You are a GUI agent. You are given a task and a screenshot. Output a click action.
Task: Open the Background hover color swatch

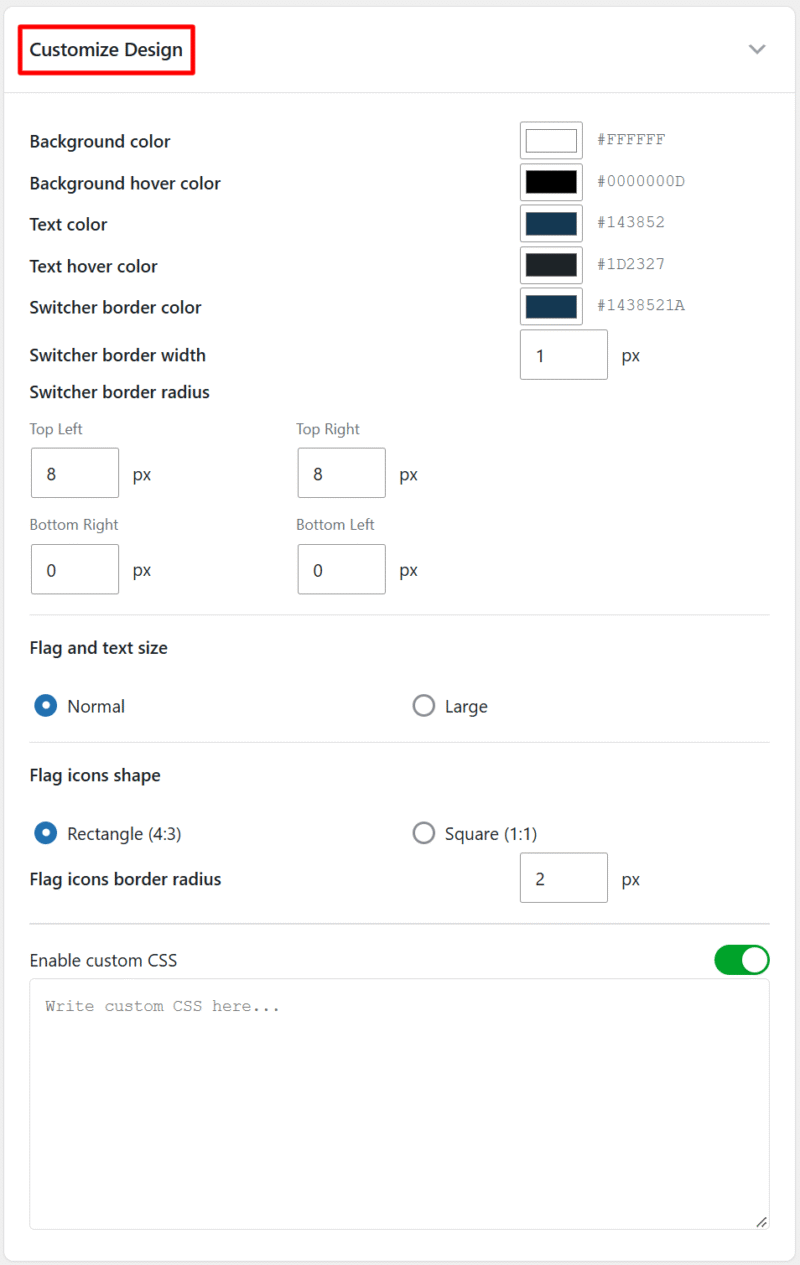(x=551, y=182)
